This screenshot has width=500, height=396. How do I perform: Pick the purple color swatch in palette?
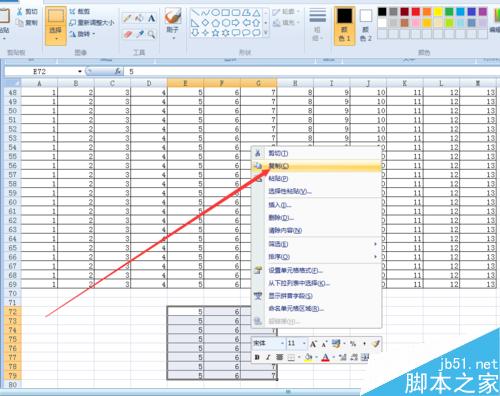tap(482, 12)
